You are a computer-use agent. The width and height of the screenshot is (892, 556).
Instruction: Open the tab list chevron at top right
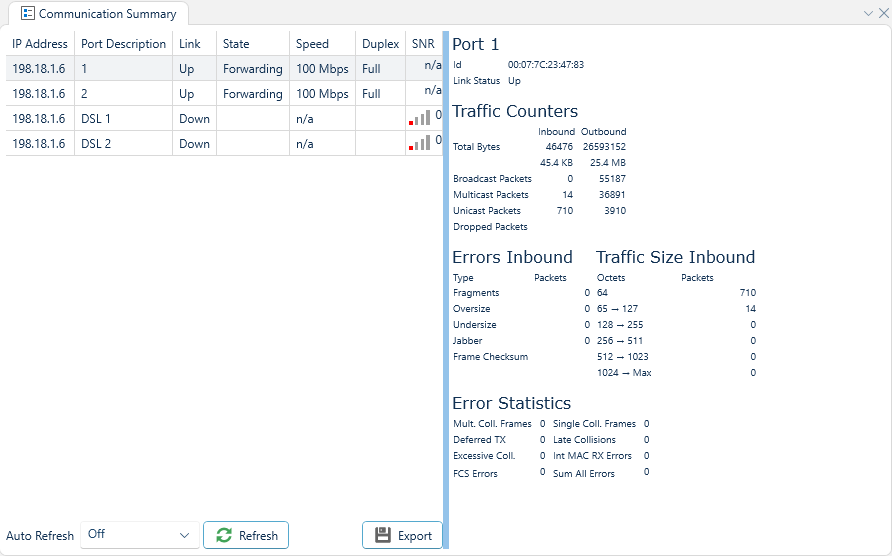point(868,13)
